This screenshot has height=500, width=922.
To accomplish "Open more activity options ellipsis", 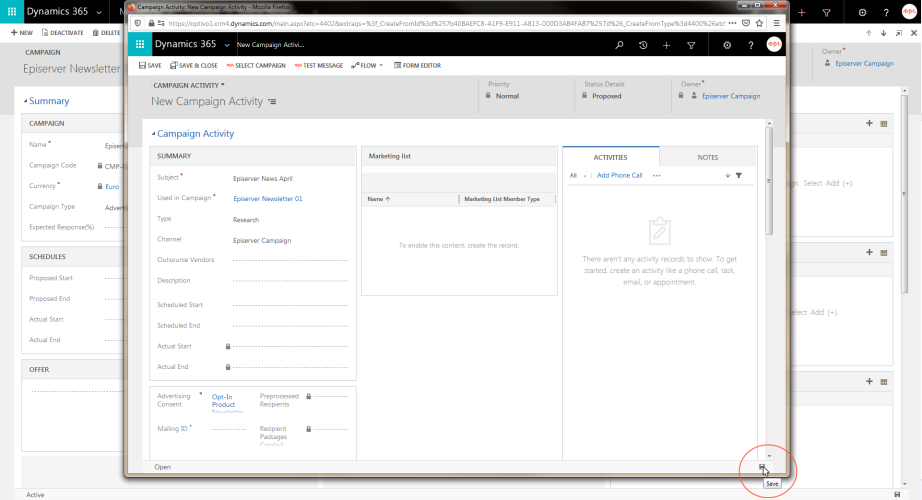I will (657, 175).
